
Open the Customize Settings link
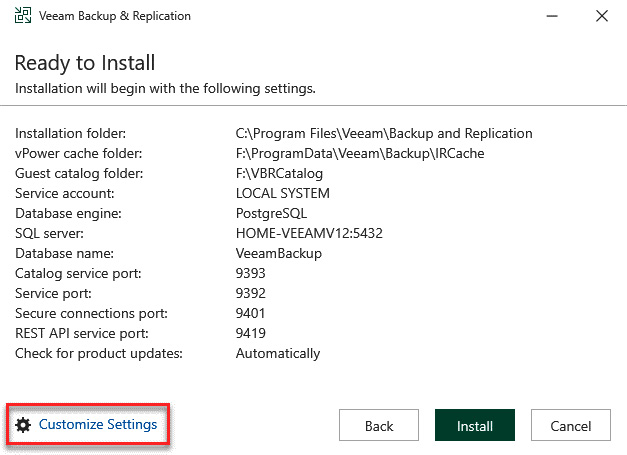[98, 424]
